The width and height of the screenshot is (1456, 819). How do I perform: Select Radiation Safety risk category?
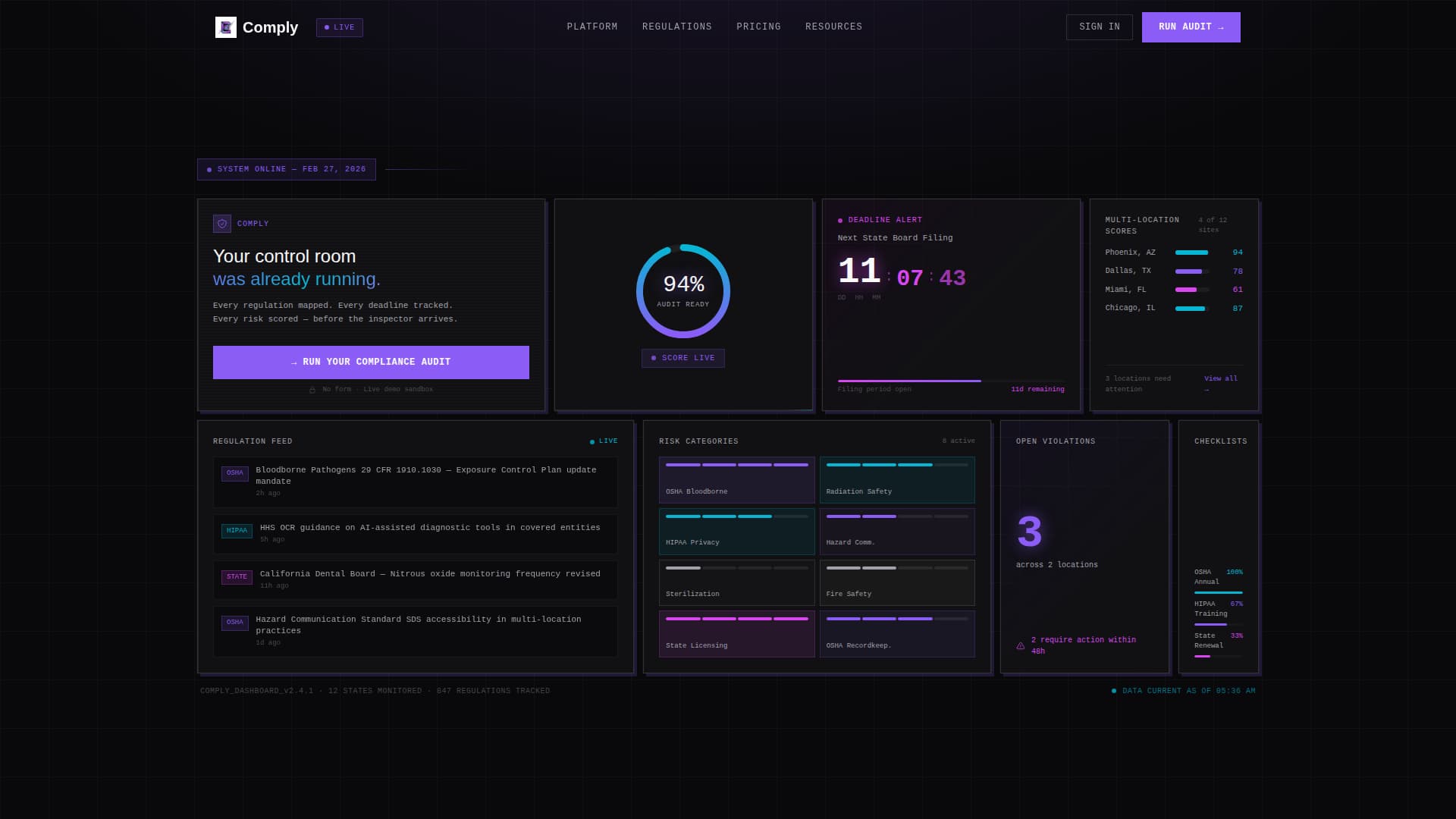click(897, 480)
